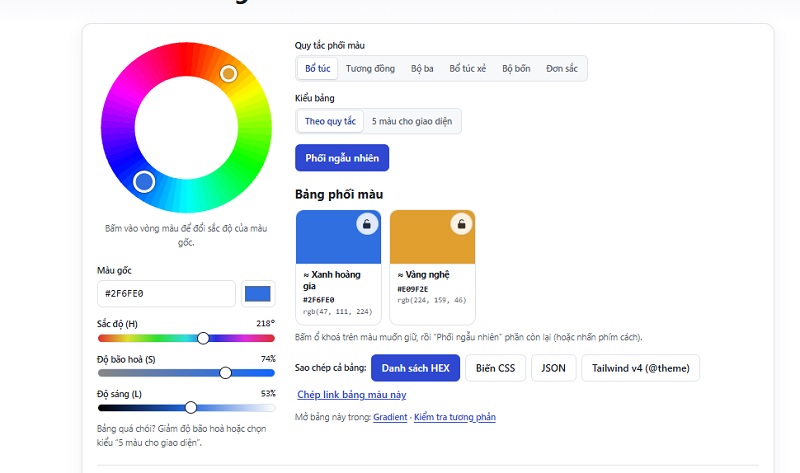
Task: Toggle the lock icon on the Vàng nghệ swatch
Action: (x=461, y=224)
